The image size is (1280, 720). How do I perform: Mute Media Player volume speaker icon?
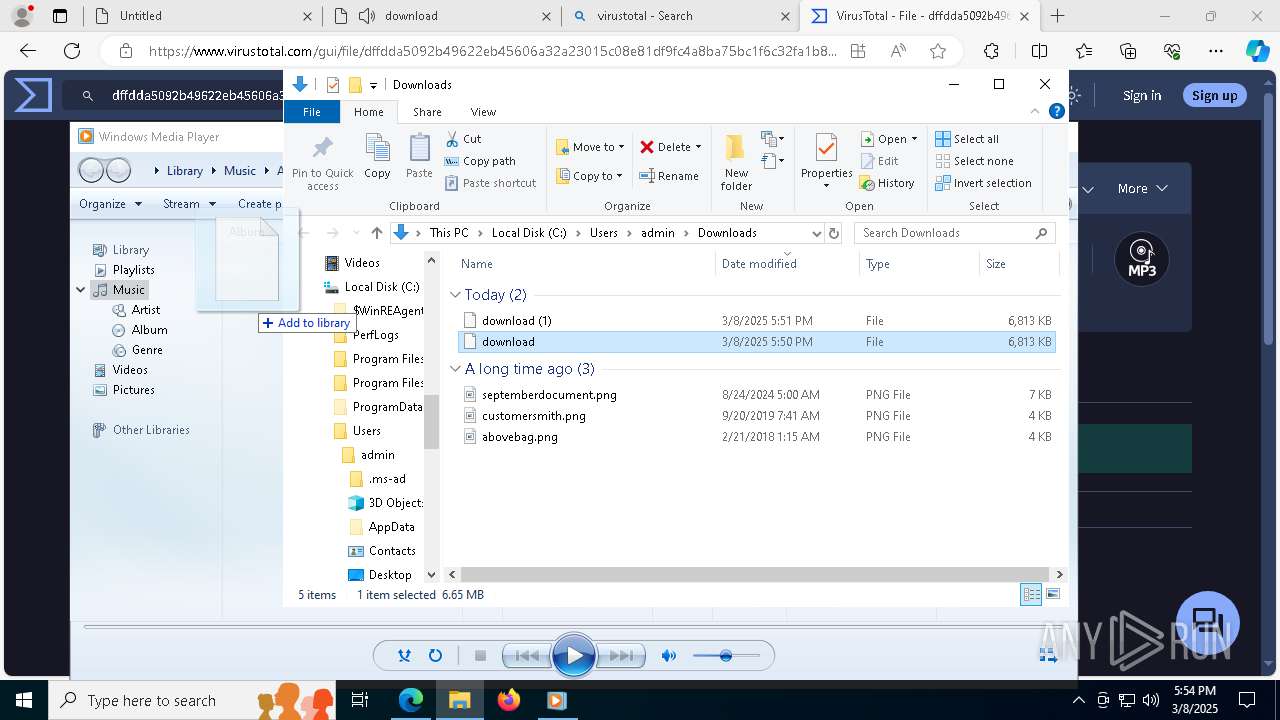point(669,656)
